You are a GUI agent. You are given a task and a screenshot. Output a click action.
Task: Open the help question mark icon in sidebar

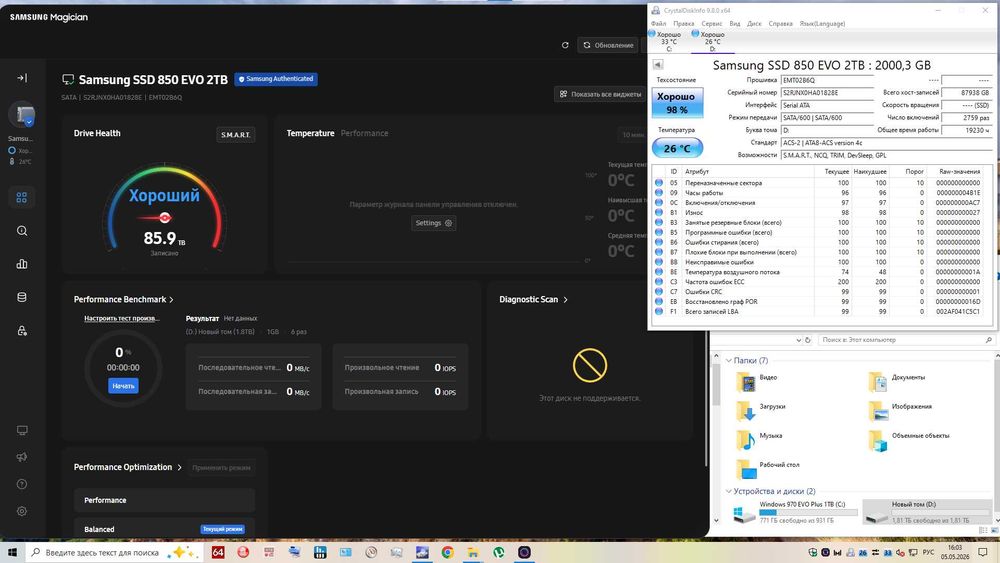[x=22, y=485]
